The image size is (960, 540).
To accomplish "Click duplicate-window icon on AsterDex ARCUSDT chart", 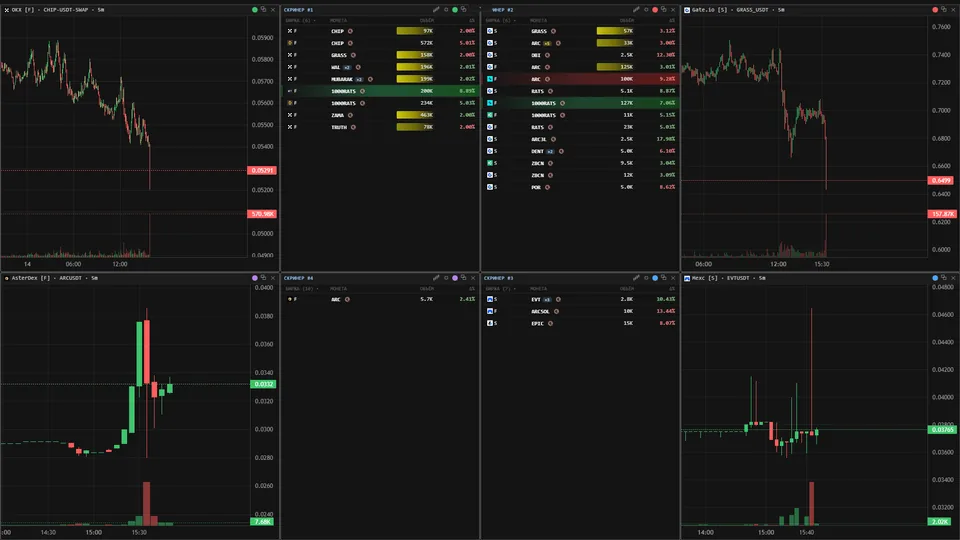I will tap(264, 278).
